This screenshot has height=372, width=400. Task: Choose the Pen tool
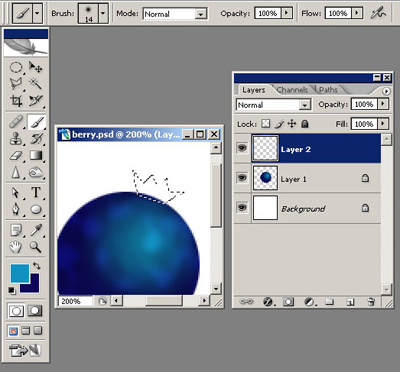tap(16, 210)
